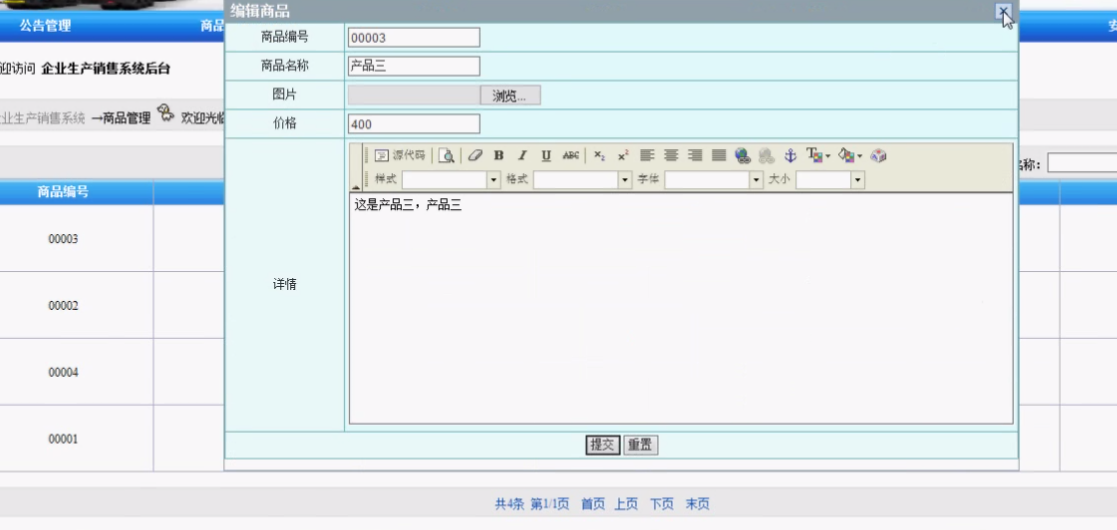Viewport: 1117px width, 530px height.
Task: Go to 首页 first page
Action: pos(593,504)
